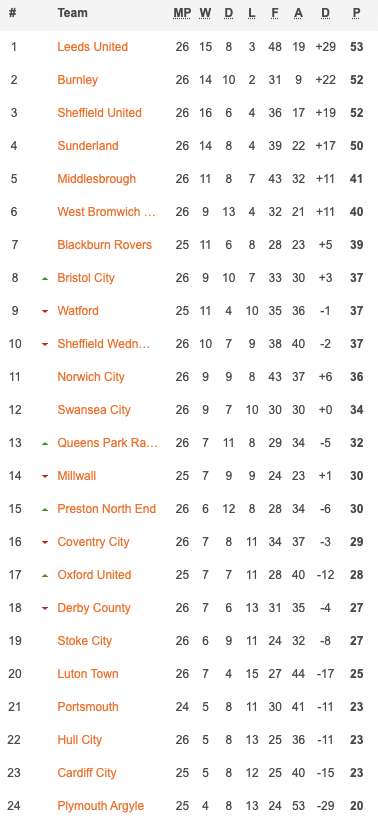Sort by the MP column header
Image resolution: width=378 pixels, height=822 pixels.
click(182, 13)
